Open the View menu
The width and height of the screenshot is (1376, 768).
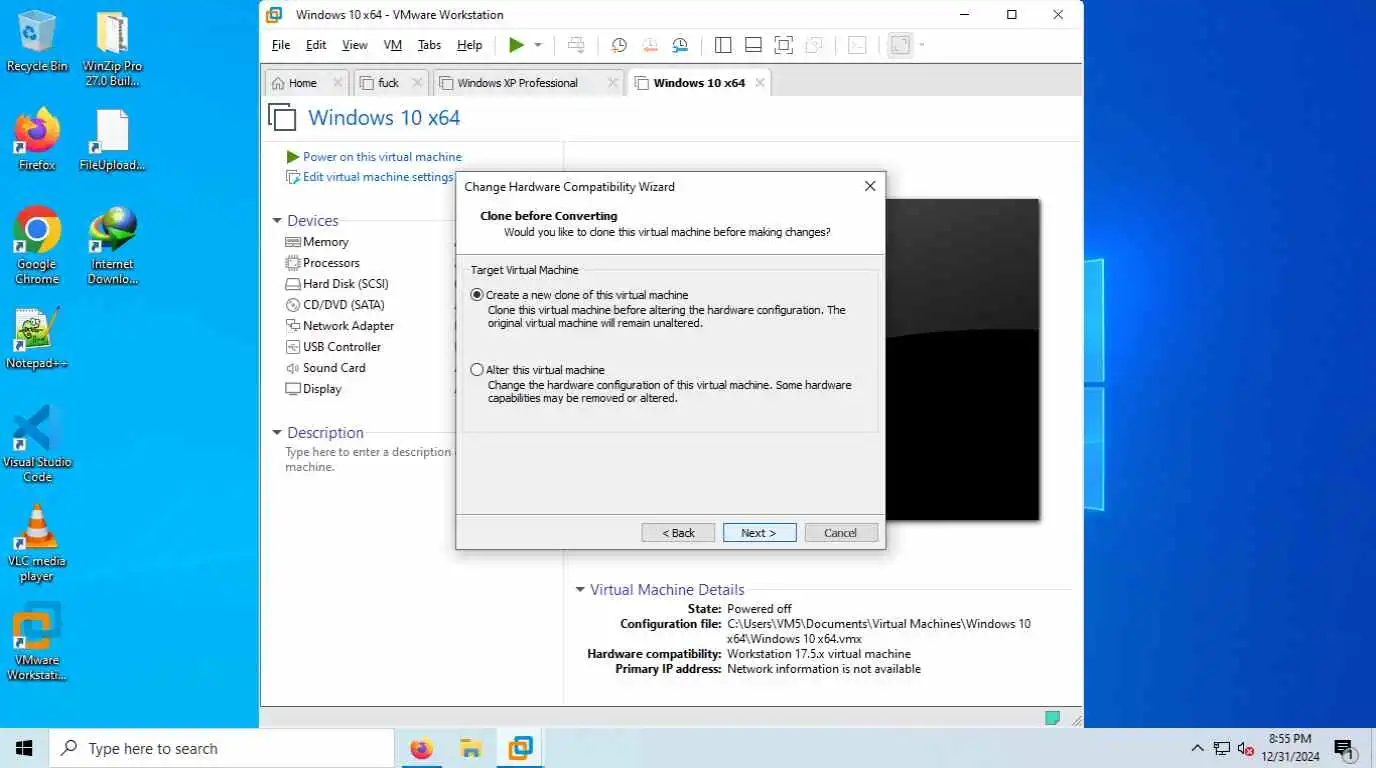click(x=355, y=45)
